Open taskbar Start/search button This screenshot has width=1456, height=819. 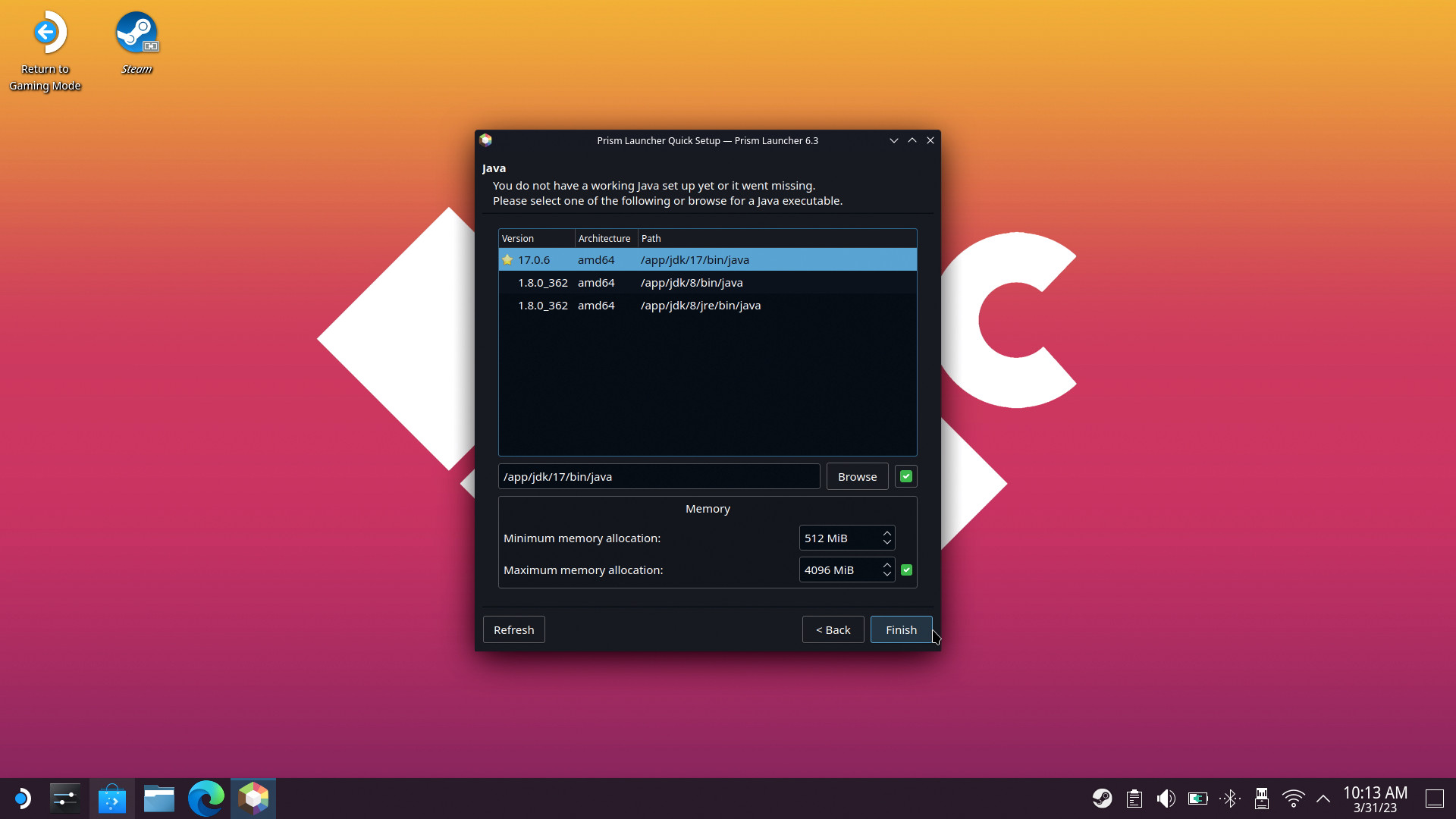point(22,798)
